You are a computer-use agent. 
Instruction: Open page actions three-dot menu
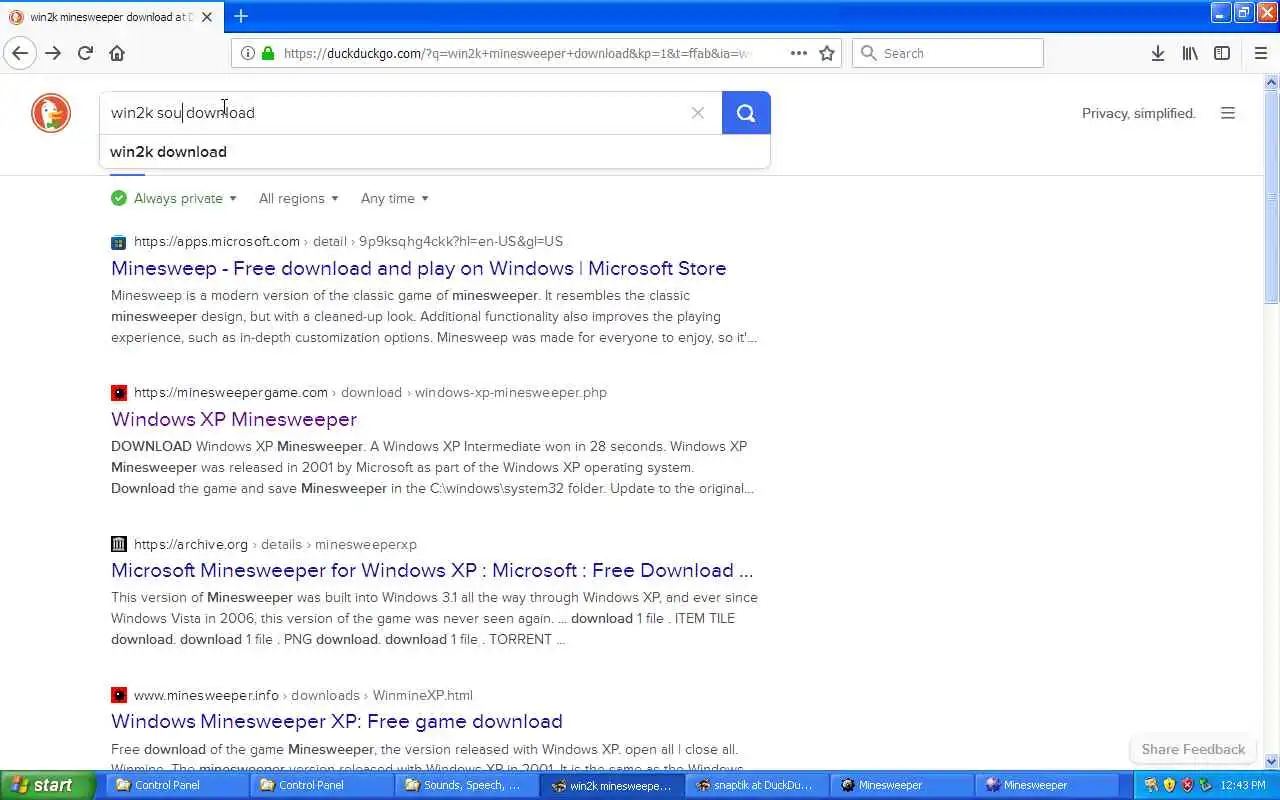(799, 53)
